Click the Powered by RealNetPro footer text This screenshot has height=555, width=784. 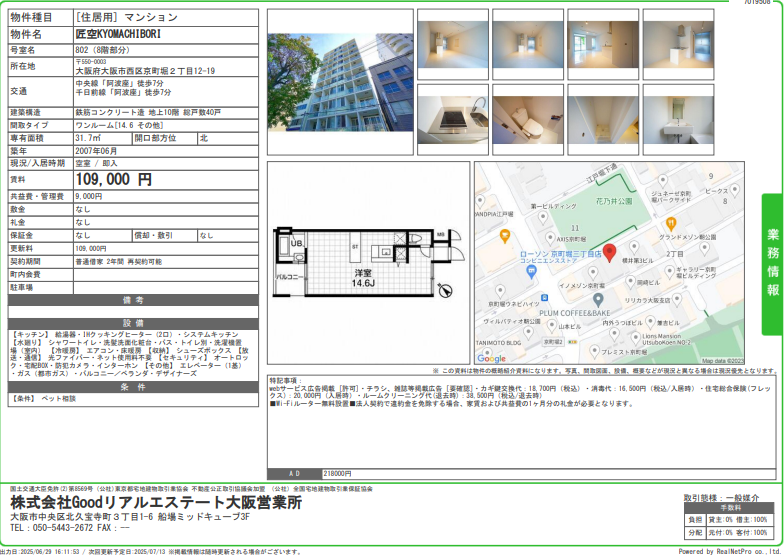(729, 551)
